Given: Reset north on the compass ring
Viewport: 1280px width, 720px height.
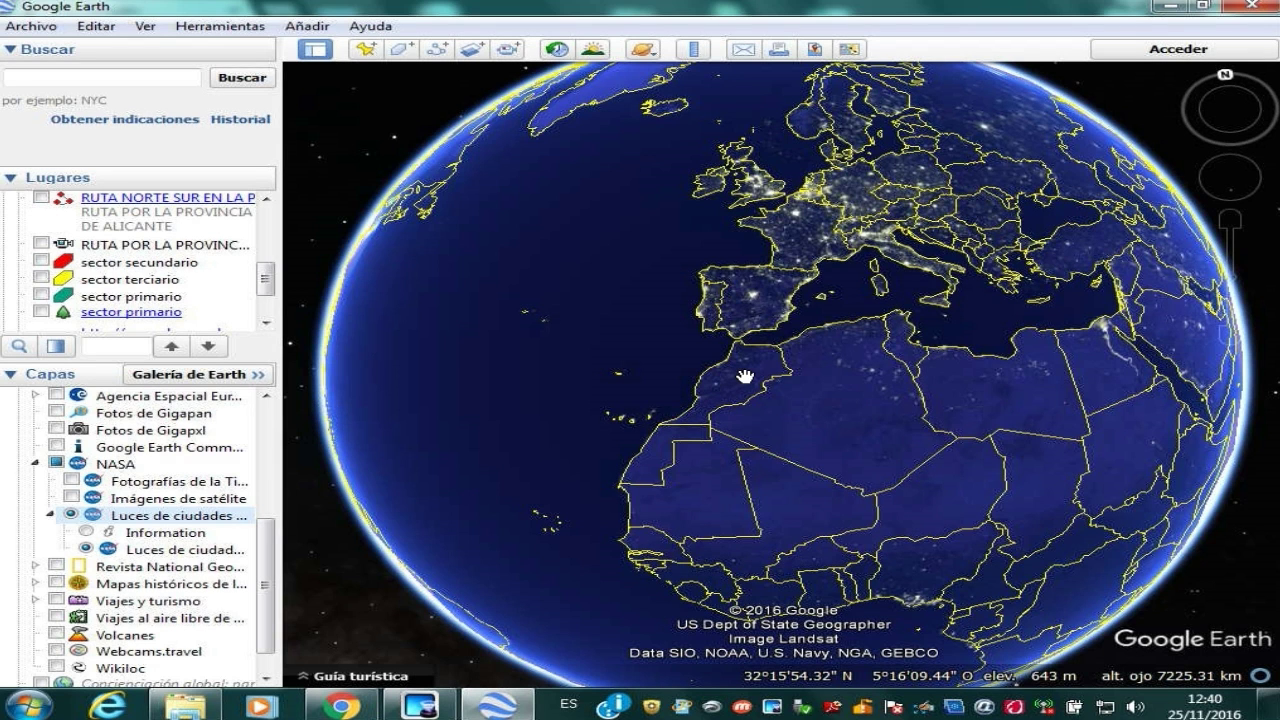Looking at the screenshot, I should pyautogui.click(x=1225, y=75).
